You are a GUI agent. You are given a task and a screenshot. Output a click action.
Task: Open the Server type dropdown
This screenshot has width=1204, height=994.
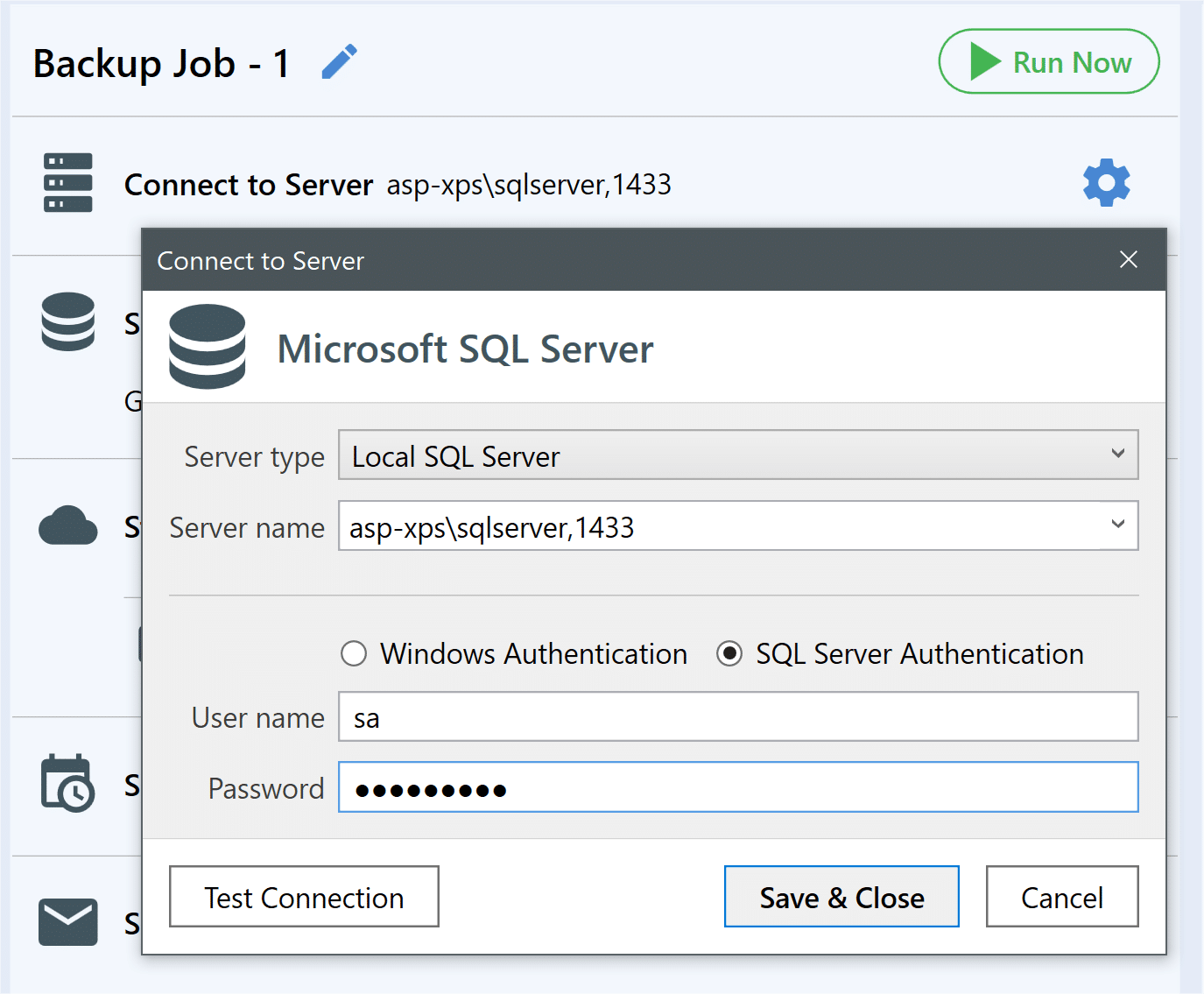click(738, 455)
